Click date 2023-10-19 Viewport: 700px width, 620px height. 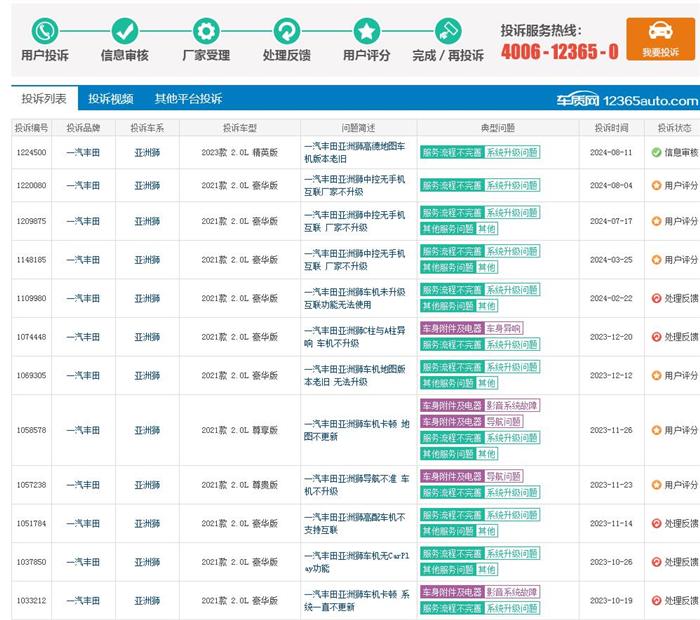click(611, 600)
